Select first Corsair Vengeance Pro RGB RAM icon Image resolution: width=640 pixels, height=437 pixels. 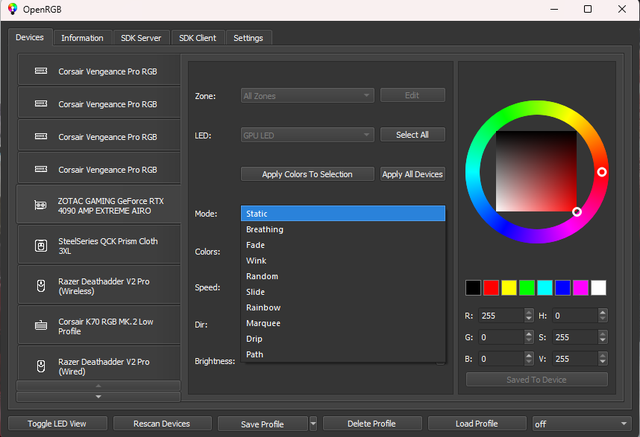coord(41,71)
